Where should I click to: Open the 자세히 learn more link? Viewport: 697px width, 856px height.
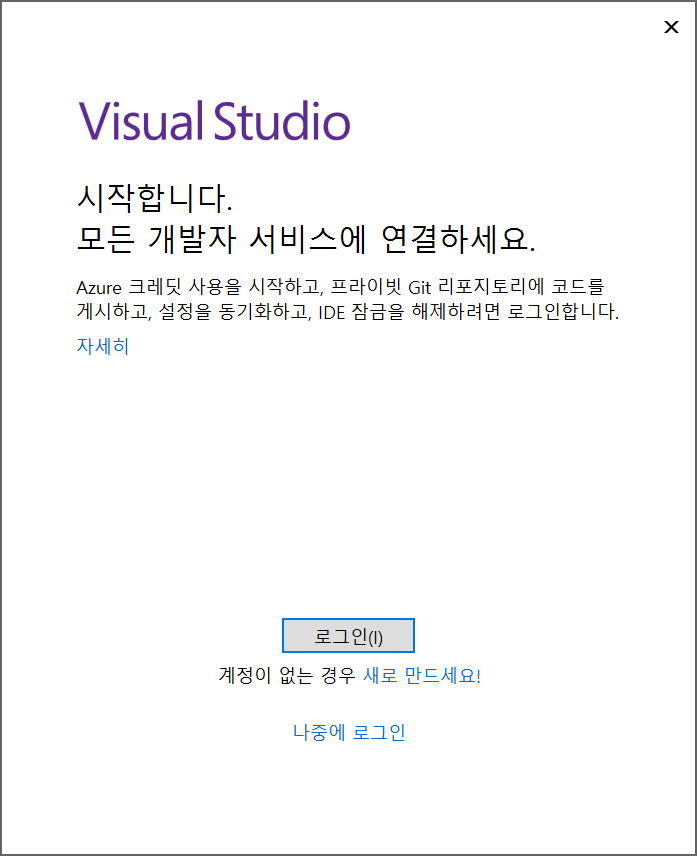tap(103, 346)
